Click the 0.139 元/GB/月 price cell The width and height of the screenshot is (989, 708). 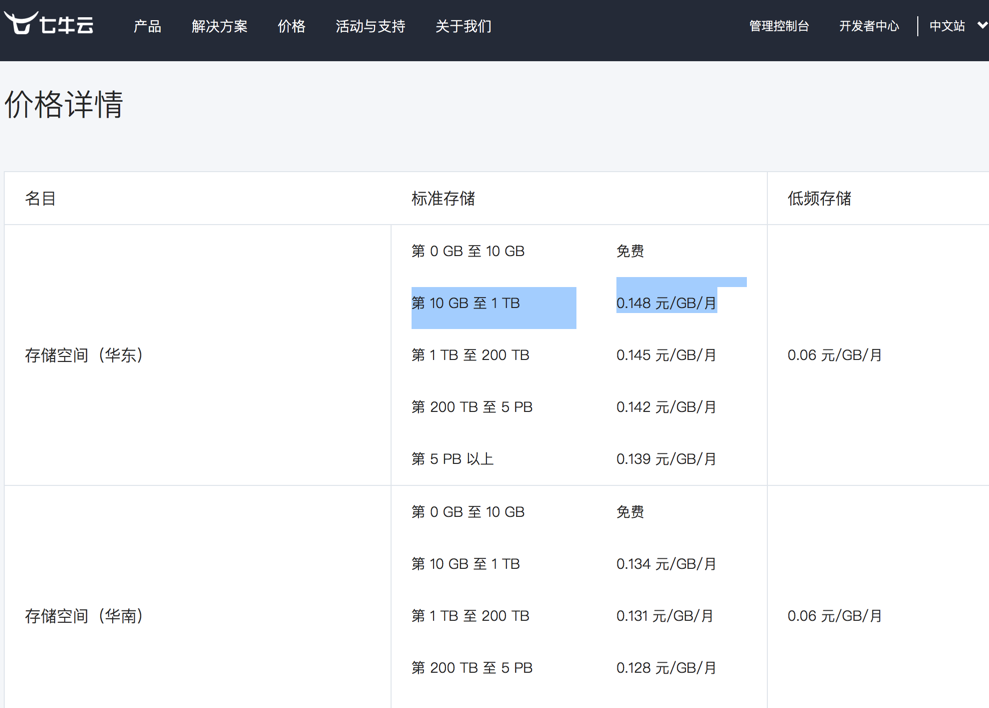[666, 459]
